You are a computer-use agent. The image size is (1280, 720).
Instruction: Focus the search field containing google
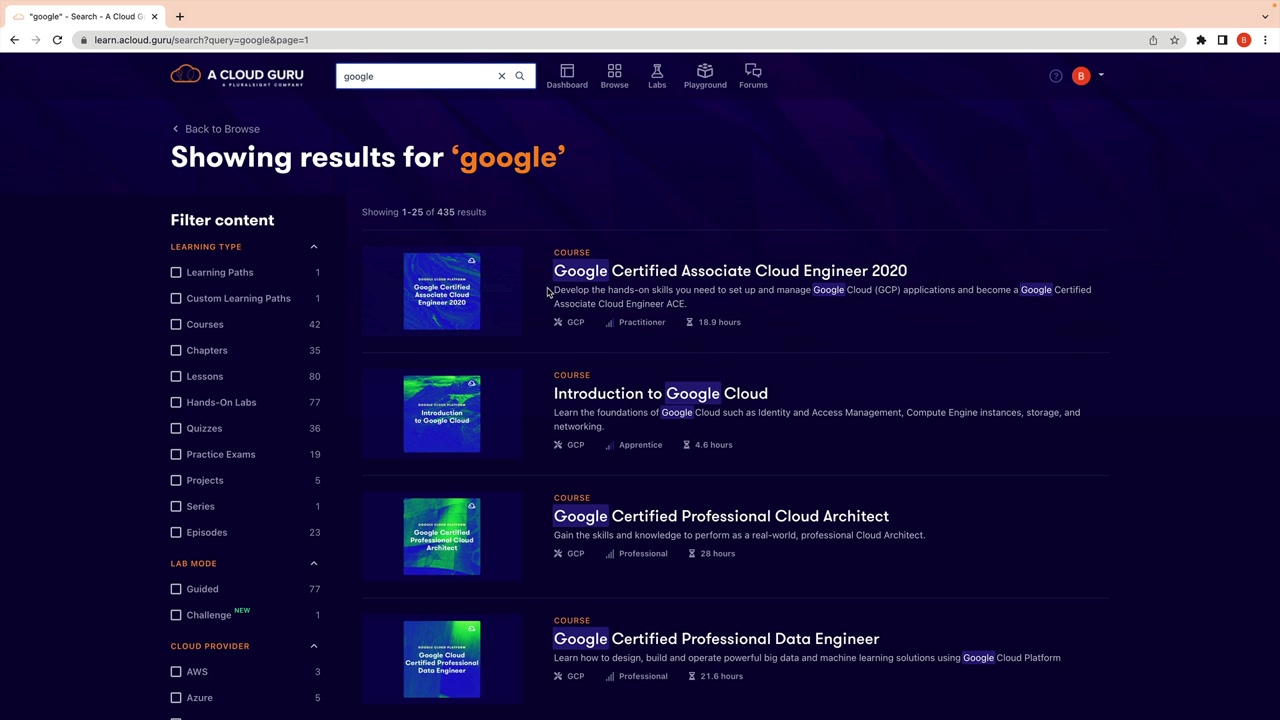click(x=418, y=76)
